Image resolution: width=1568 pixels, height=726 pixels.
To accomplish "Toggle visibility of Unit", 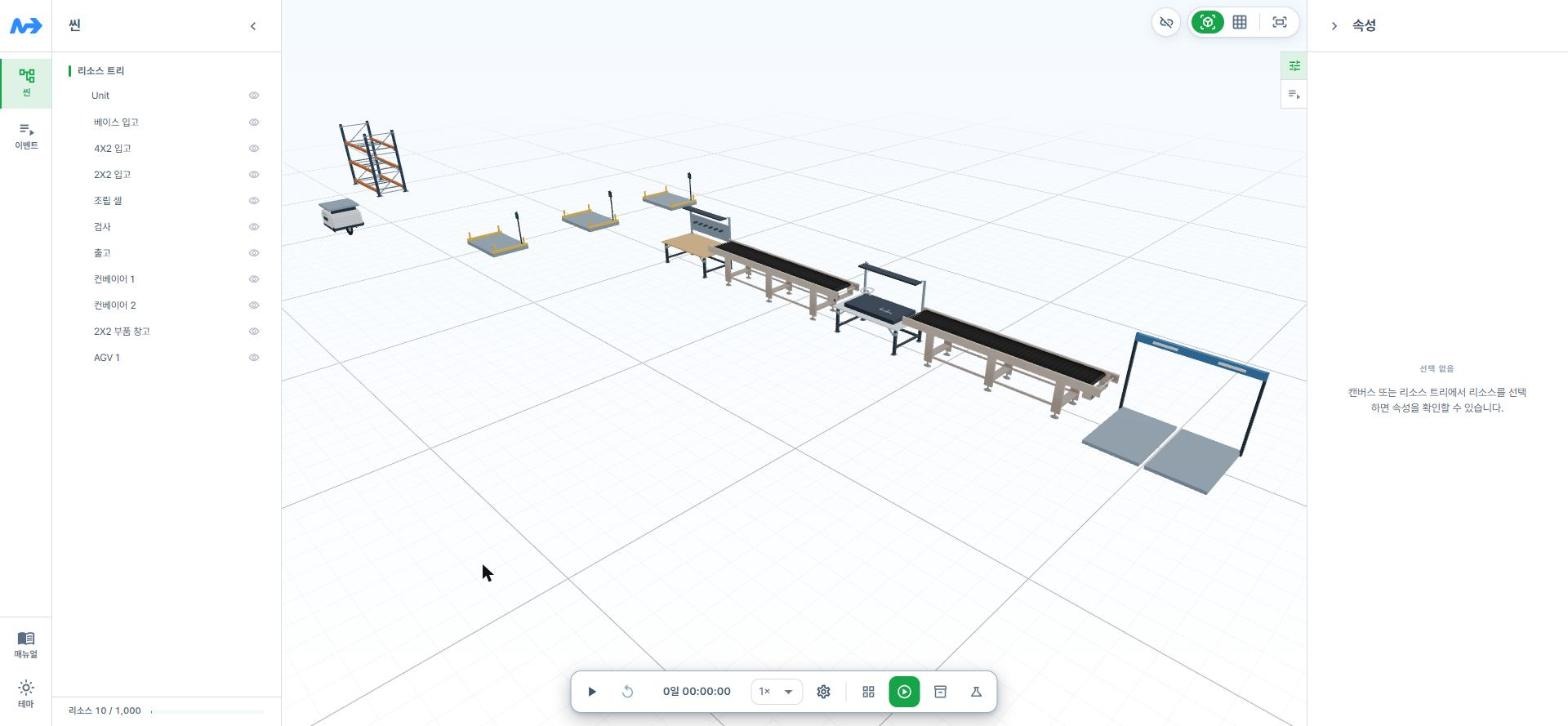I will point(254,96).
